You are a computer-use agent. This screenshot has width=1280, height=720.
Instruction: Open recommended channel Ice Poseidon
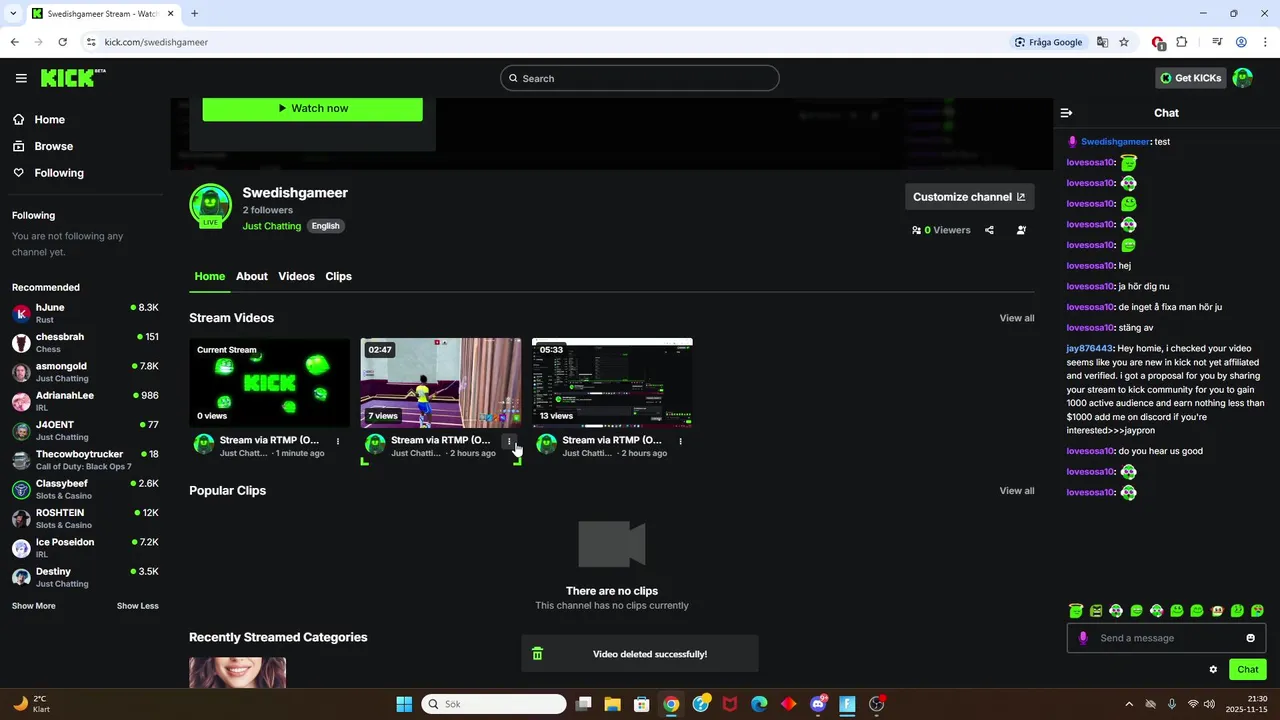click(85, 548)
